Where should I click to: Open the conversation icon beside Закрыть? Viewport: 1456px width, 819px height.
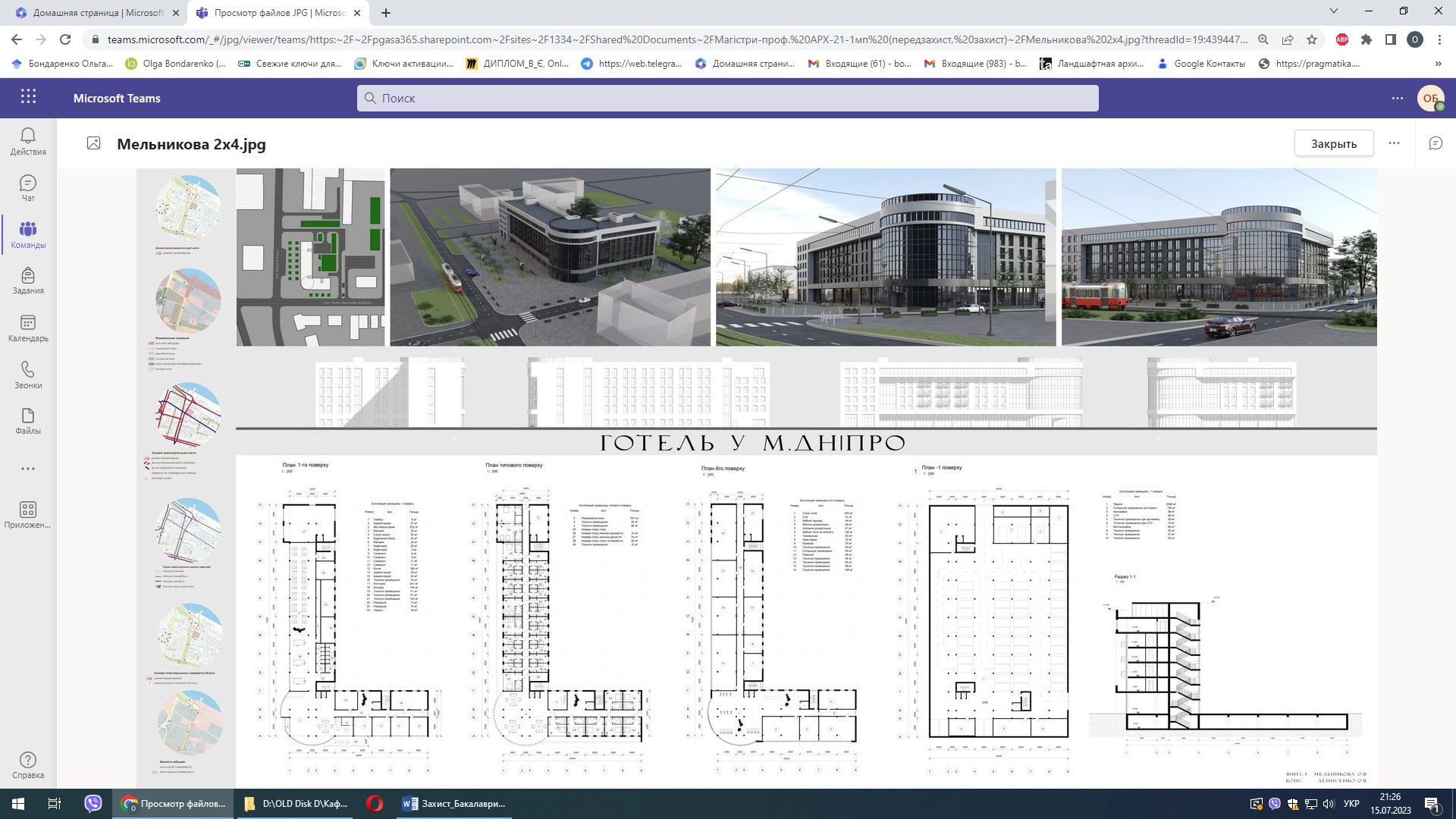pos(1436,143)
